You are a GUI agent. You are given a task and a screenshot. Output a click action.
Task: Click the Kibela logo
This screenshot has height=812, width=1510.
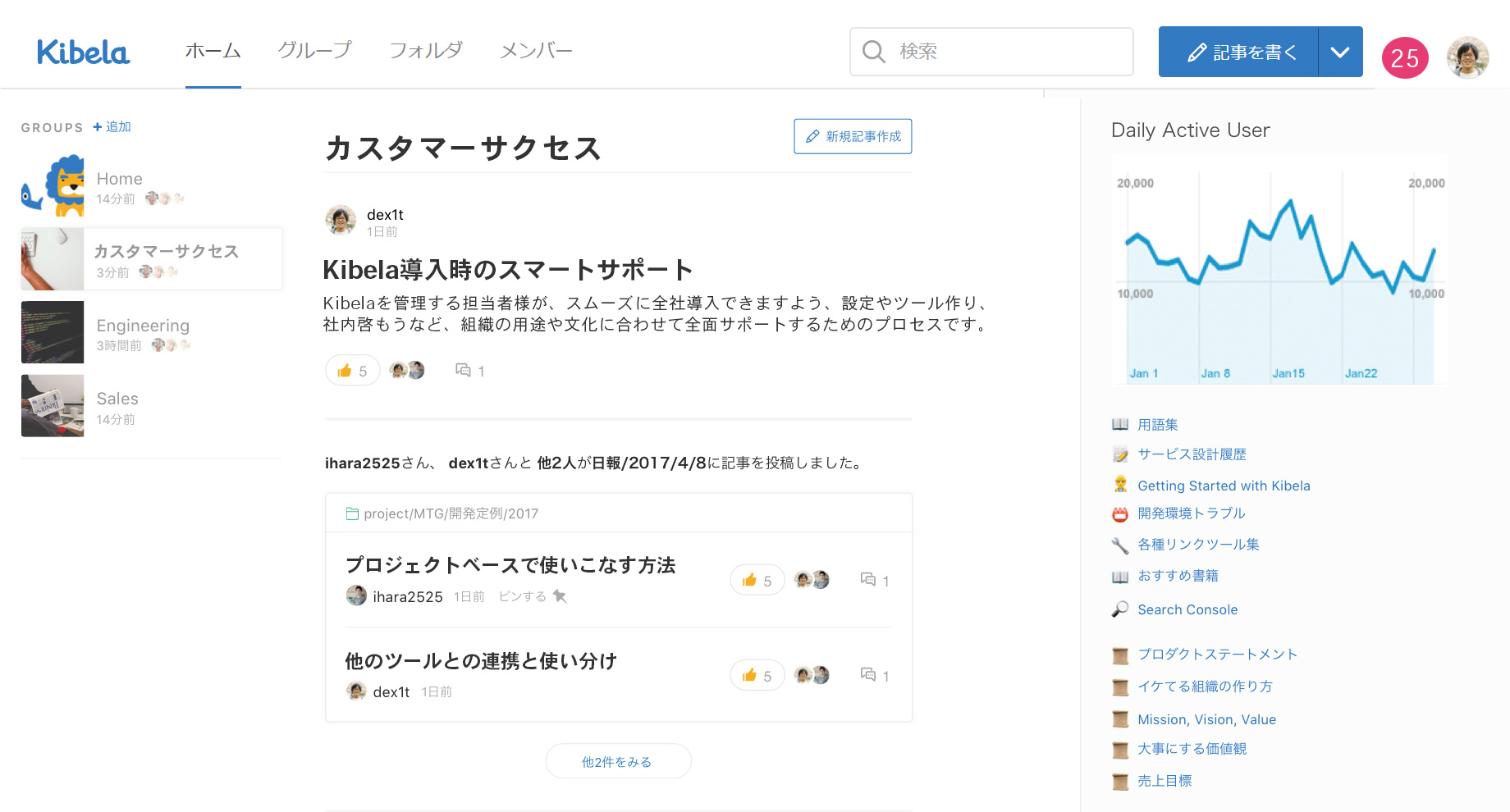click(83, 52)
